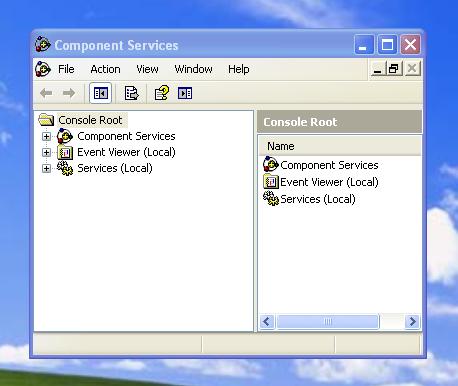
Task: Click Component Services icon in tree pane
Action: pos(65,136)
